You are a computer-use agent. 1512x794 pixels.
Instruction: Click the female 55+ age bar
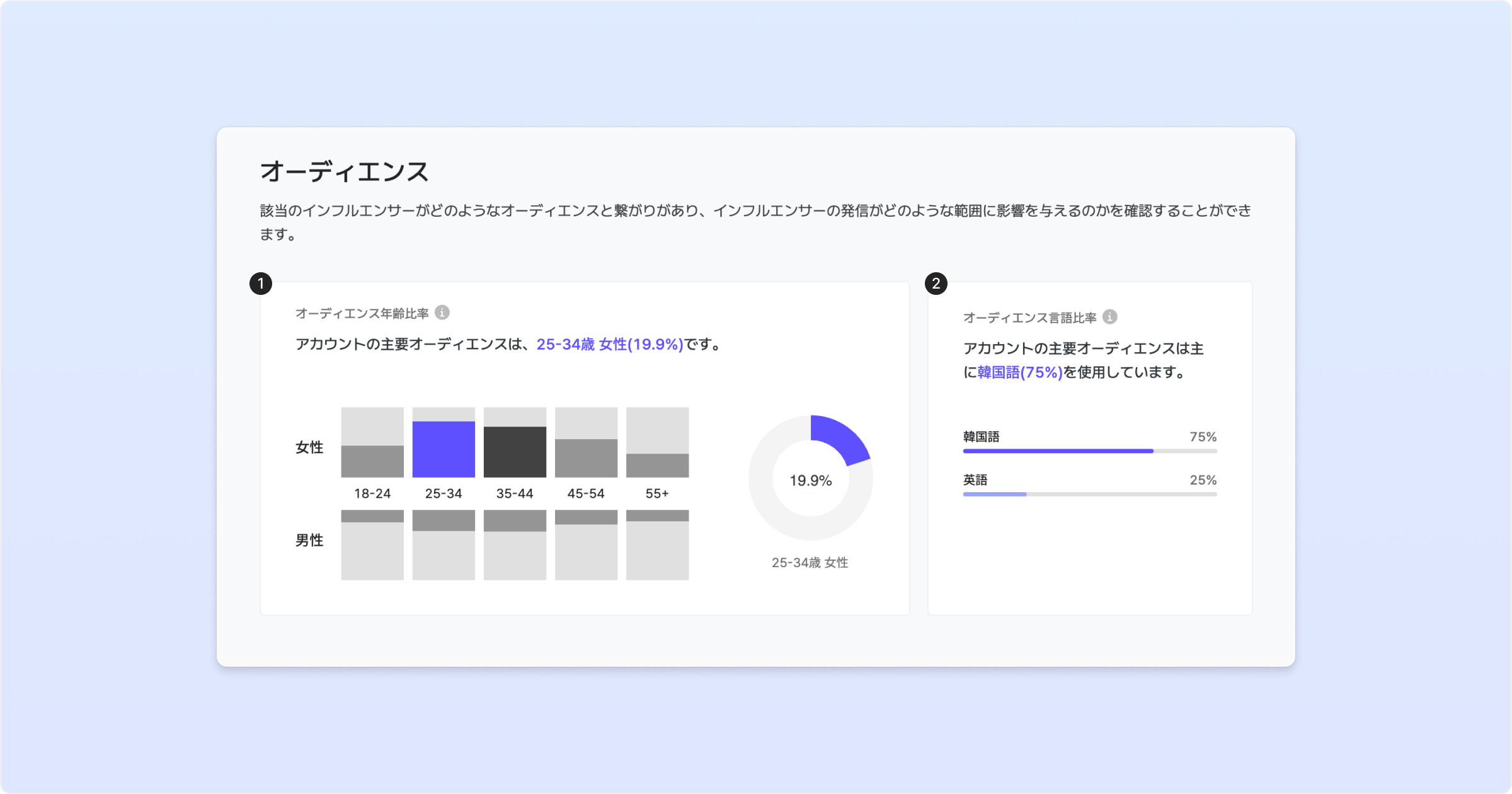[x=657, y=465]
